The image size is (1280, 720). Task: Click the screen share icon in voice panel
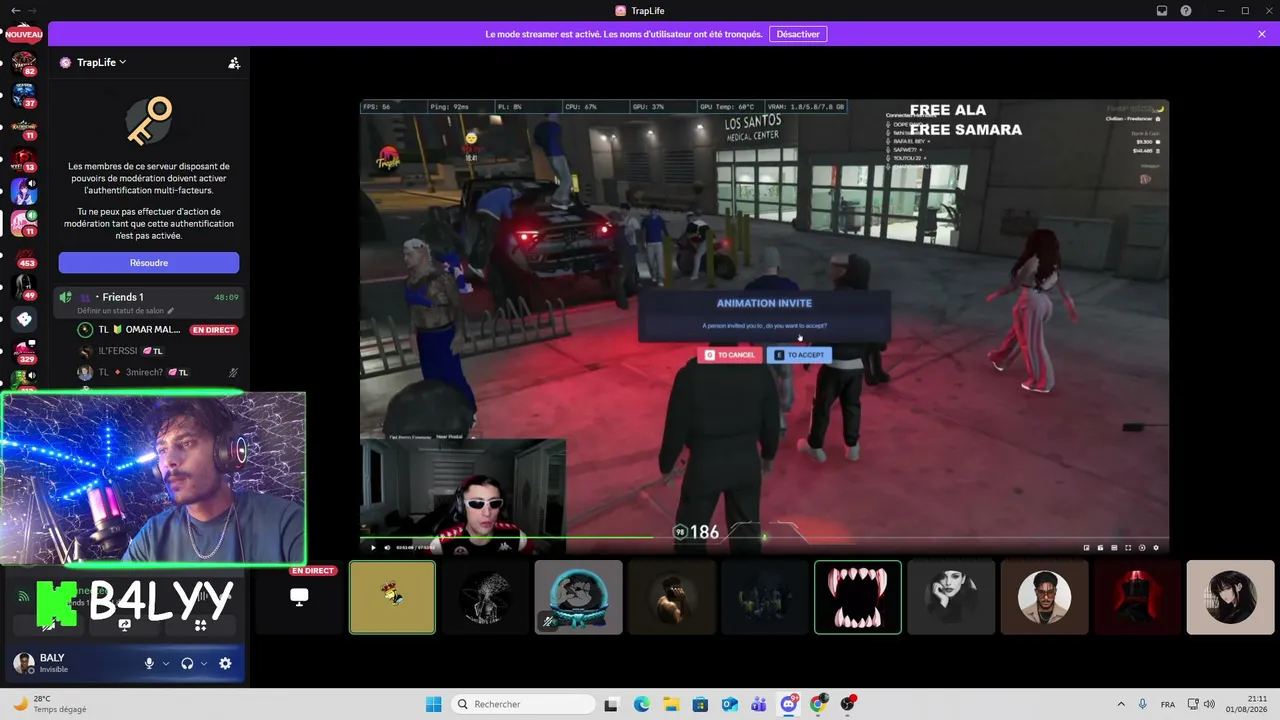click(125, 624)
